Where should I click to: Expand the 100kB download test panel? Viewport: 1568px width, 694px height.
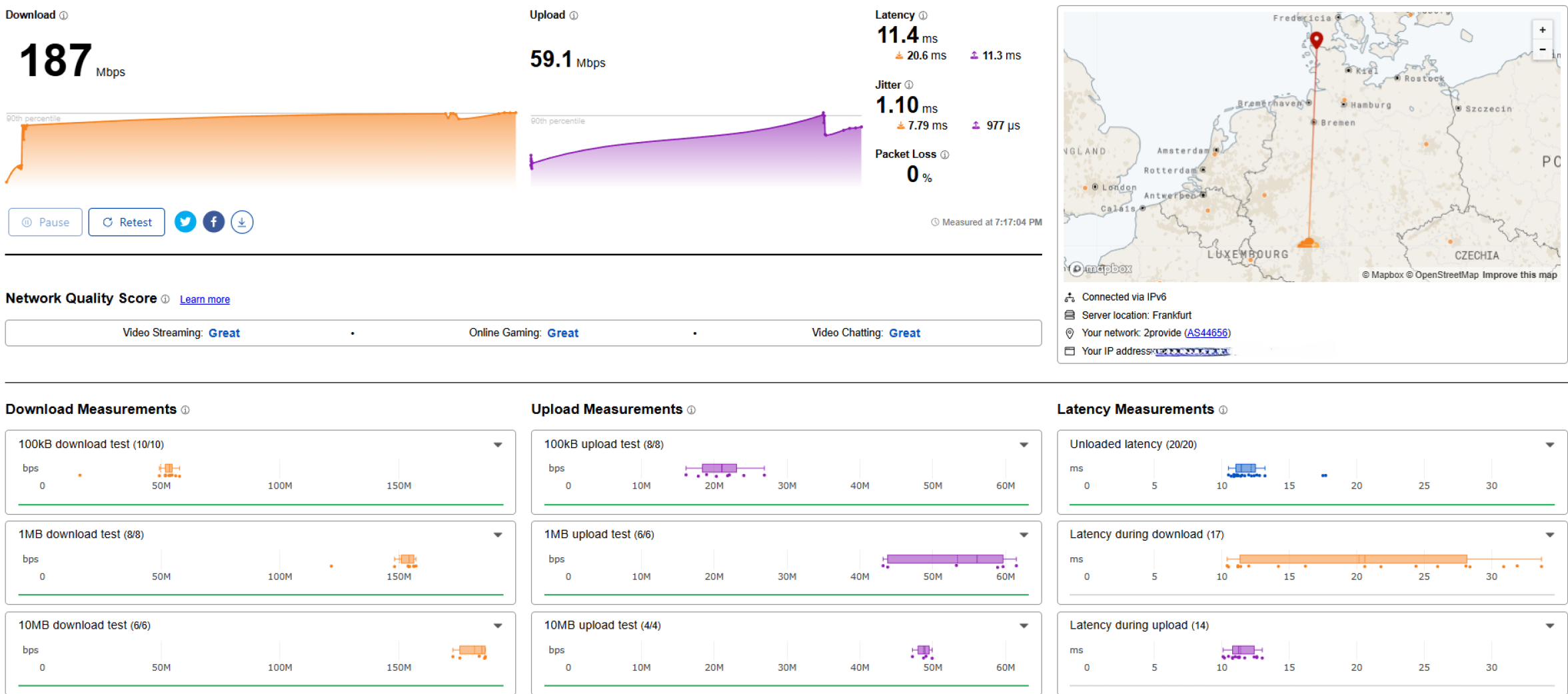click(x=498, y=445)
